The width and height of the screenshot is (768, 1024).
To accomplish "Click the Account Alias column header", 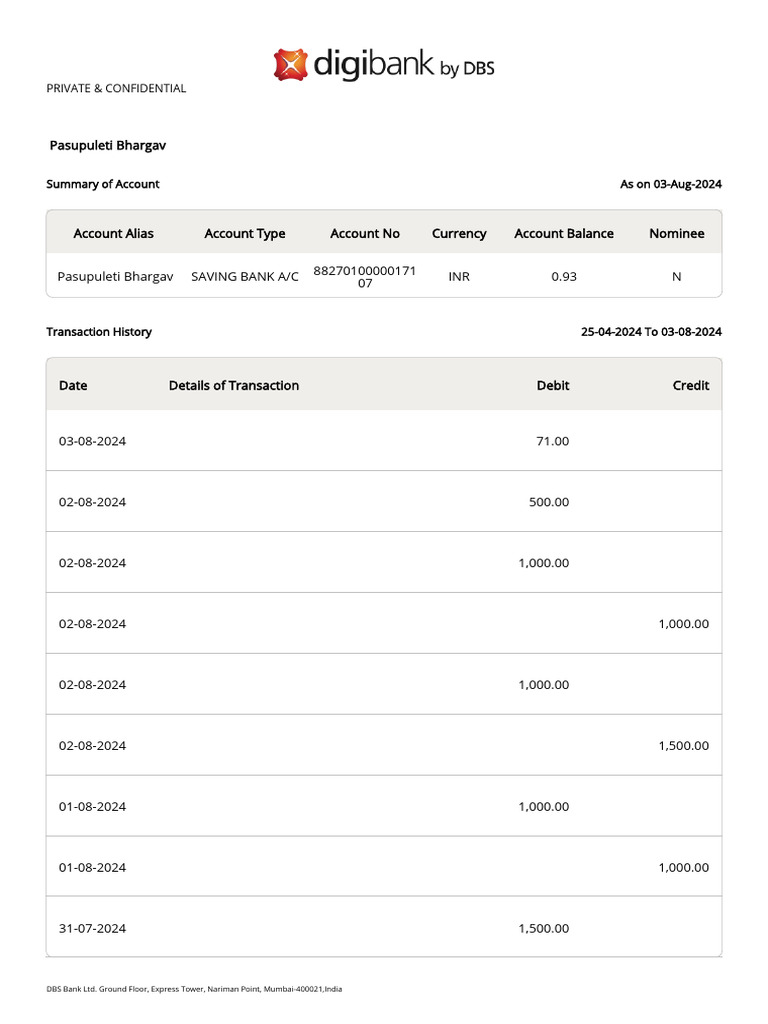I will 114,233.
